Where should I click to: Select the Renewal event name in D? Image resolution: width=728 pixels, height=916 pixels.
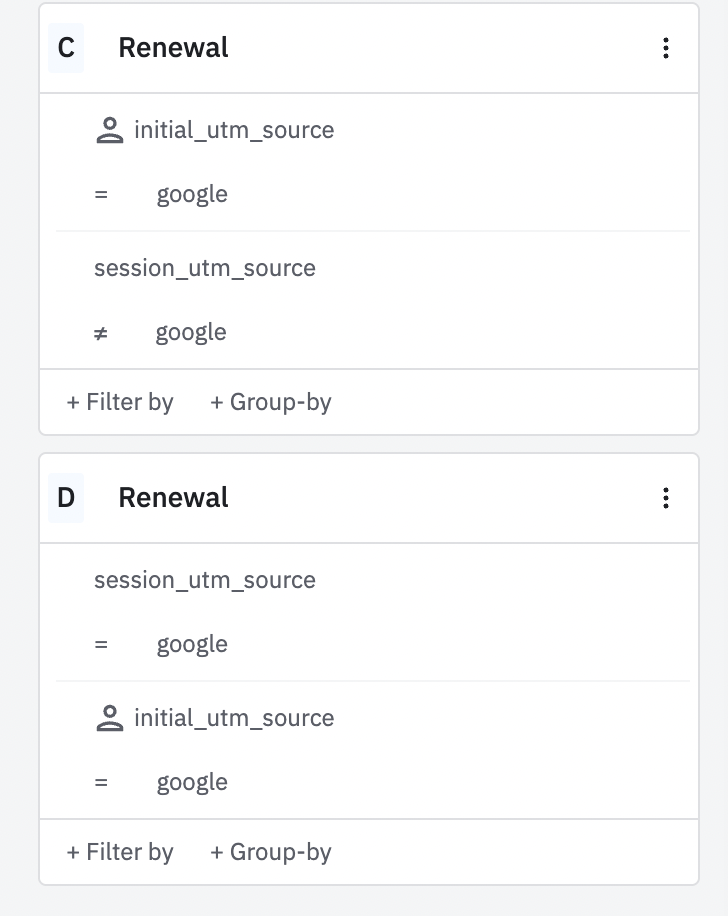173,498
